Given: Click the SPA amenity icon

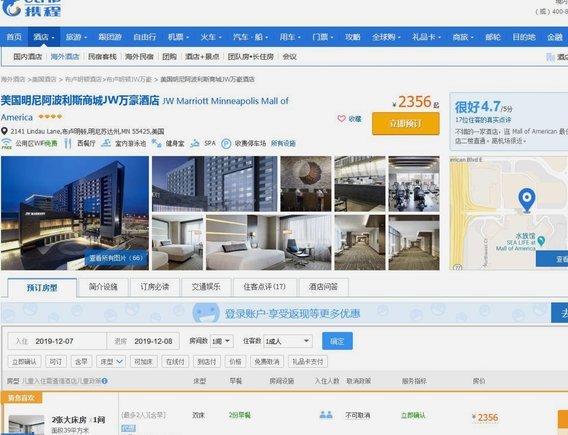Looking at the screenshot, I should [195, 143].
